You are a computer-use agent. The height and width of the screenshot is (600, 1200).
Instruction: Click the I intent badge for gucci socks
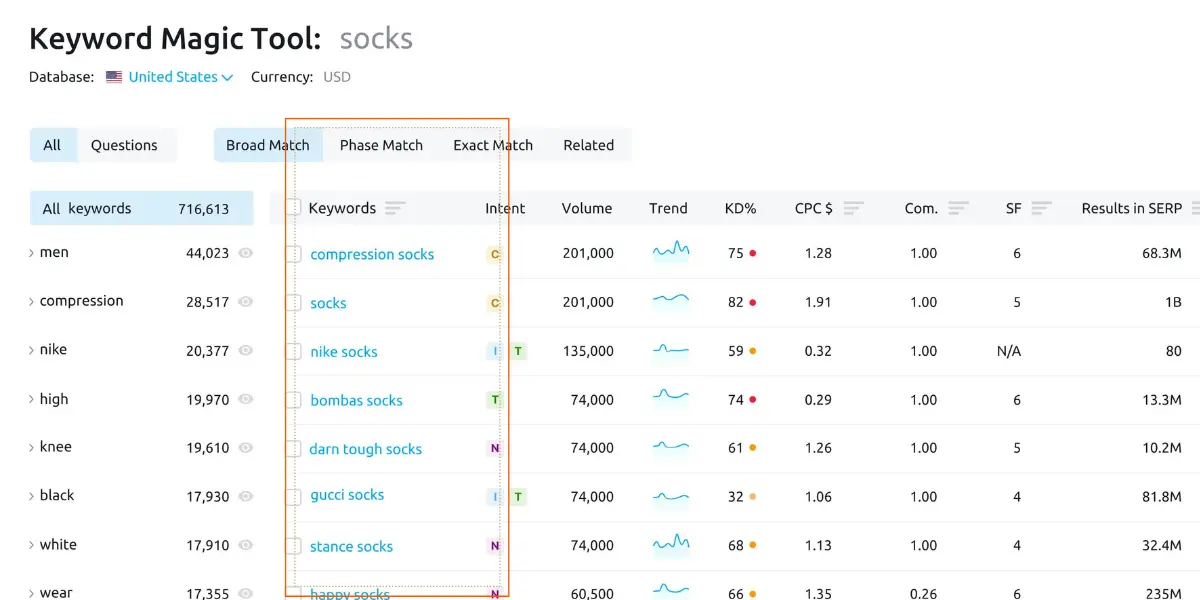pos(494,497)
